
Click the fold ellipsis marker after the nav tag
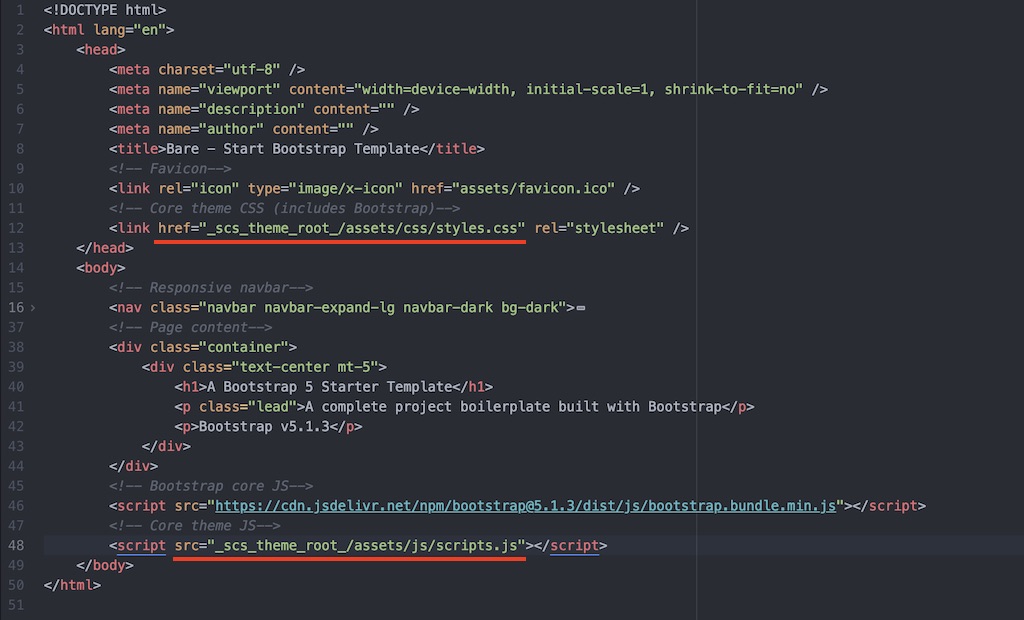(581, 308)
